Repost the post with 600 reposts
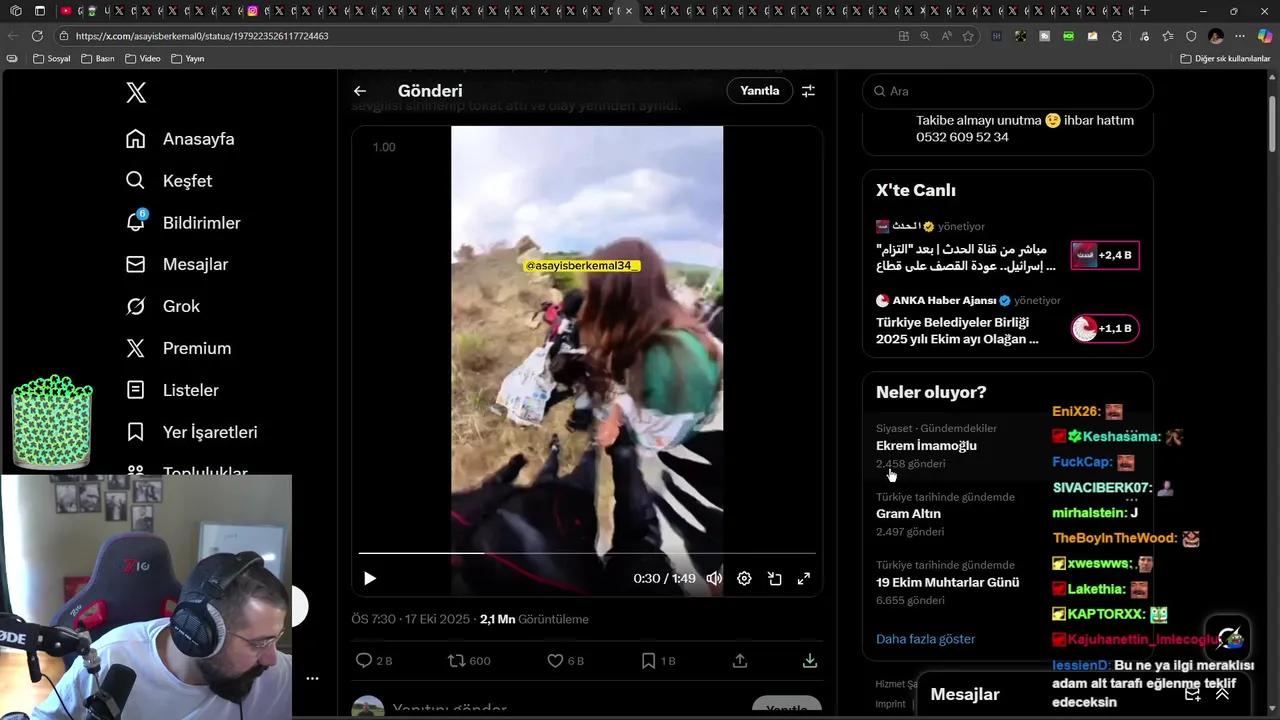This screenshot has width=1280, height=720. pyautogui.click(x=469, y=661)
